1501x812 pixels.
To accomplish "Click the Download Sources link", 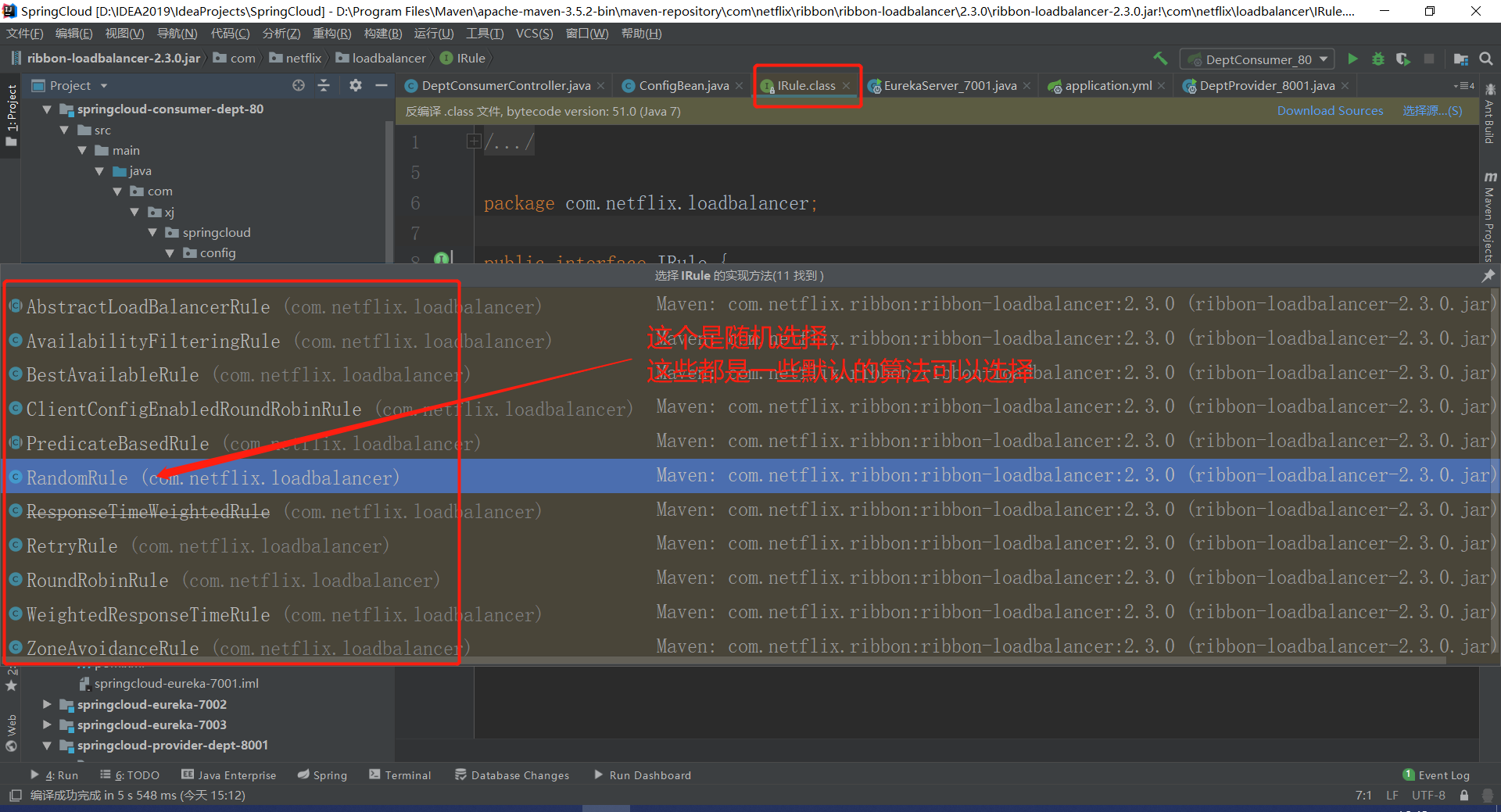I will tap(1330, 111).
